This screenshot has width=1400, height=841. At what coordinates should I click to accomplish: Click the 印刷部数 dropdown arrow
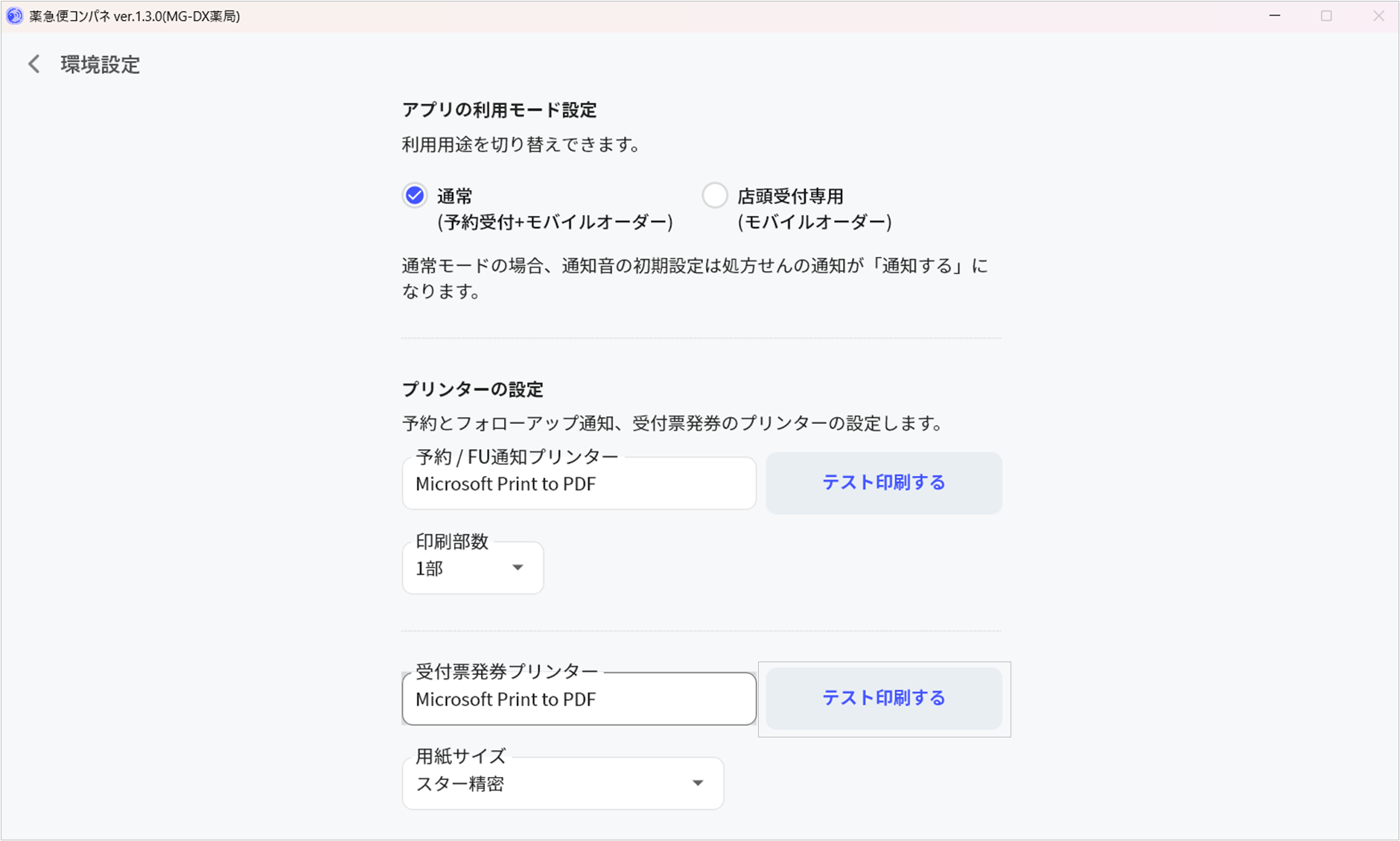pyautogui.click(x=518, y=568)
